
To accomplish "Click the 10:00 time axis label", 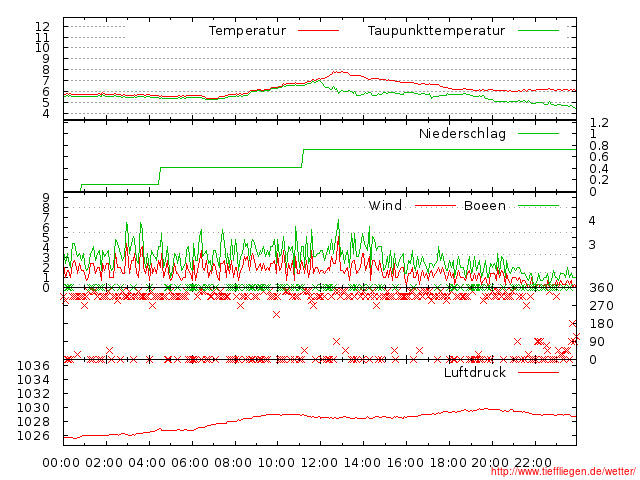I will pyautogui.click(x=276, y=463).
